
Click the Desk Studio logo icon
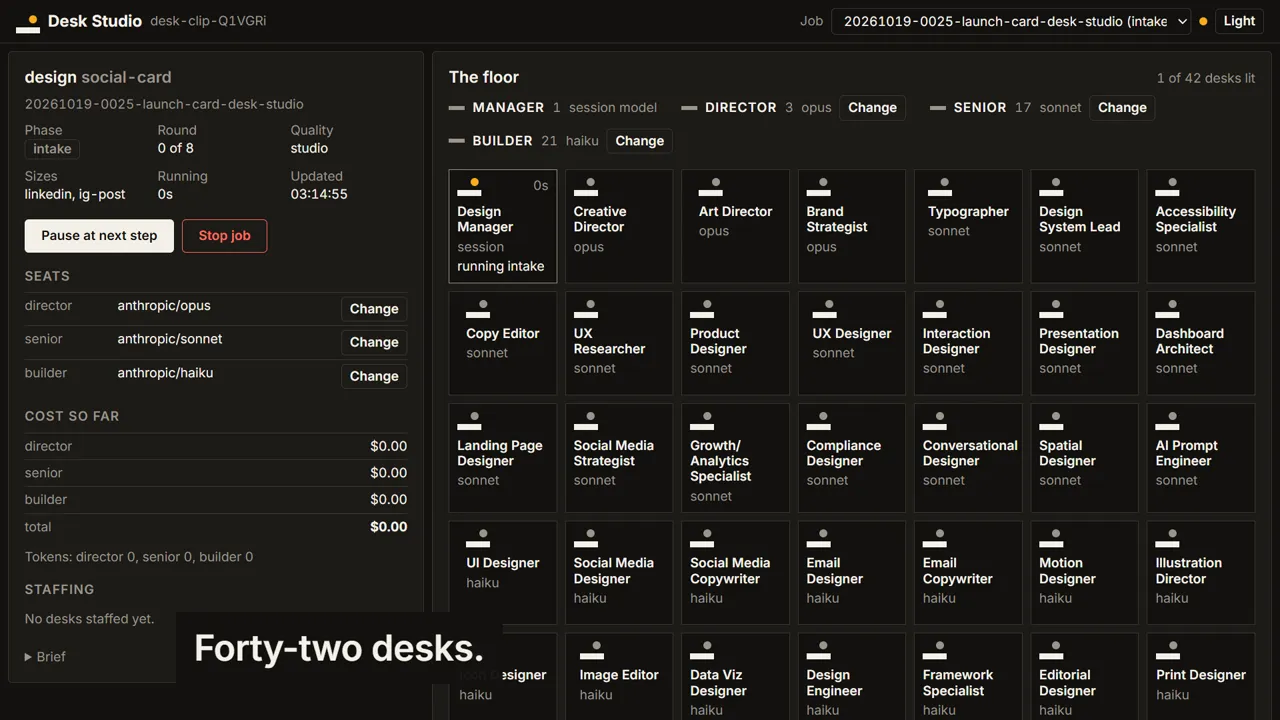point(28,24)
